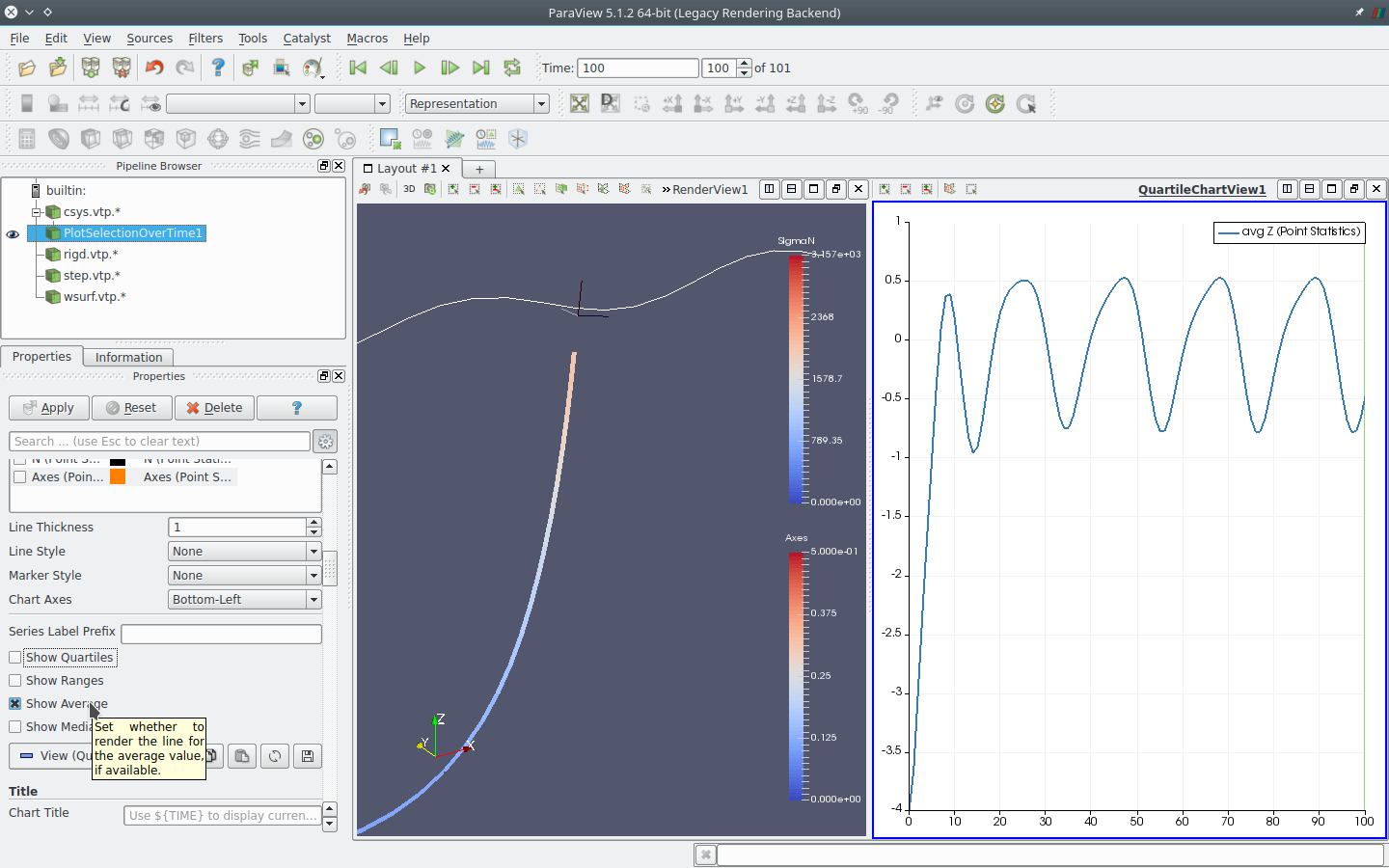Click the properties help question button
The height and width of the screenshot is (868, 1389).
[x=297, y=408]
